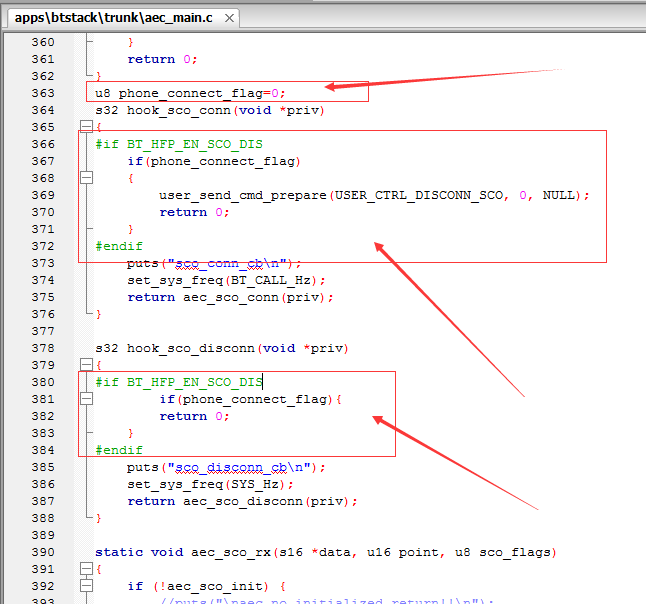Click 'u8 sco_flags' parameter on line 390
The width and height of the screenshot is (646, 604).
click(x=503, y=552)
